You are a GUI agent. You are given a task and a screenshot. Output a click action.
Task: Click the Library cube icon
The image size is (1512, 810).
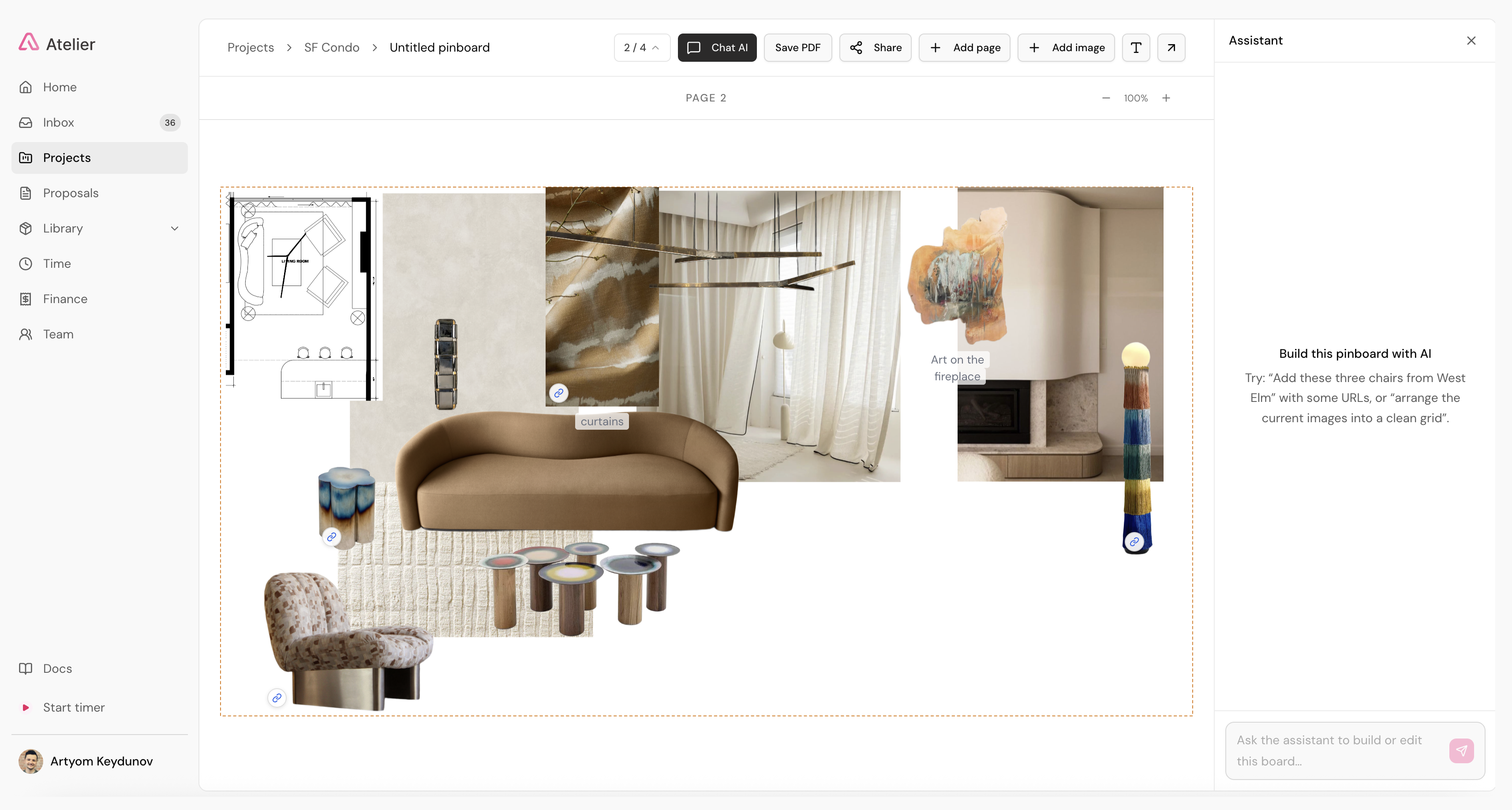tap(25, 229)
